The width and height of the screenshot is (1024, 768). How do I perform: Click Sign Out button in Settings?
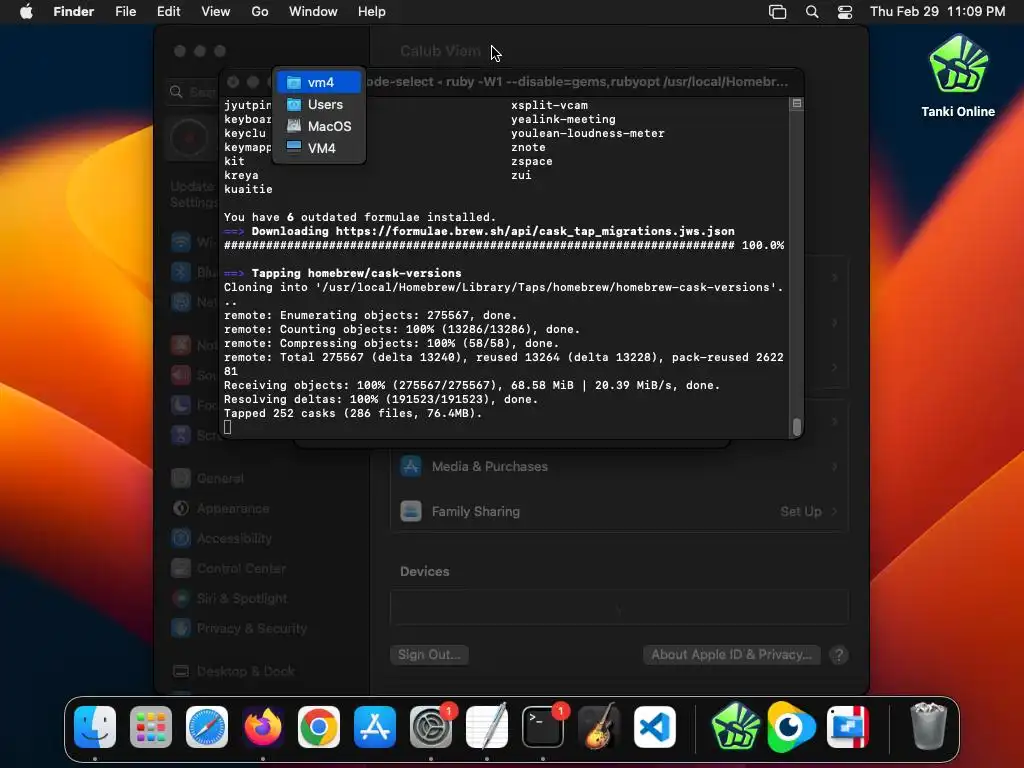coord(429,654)
